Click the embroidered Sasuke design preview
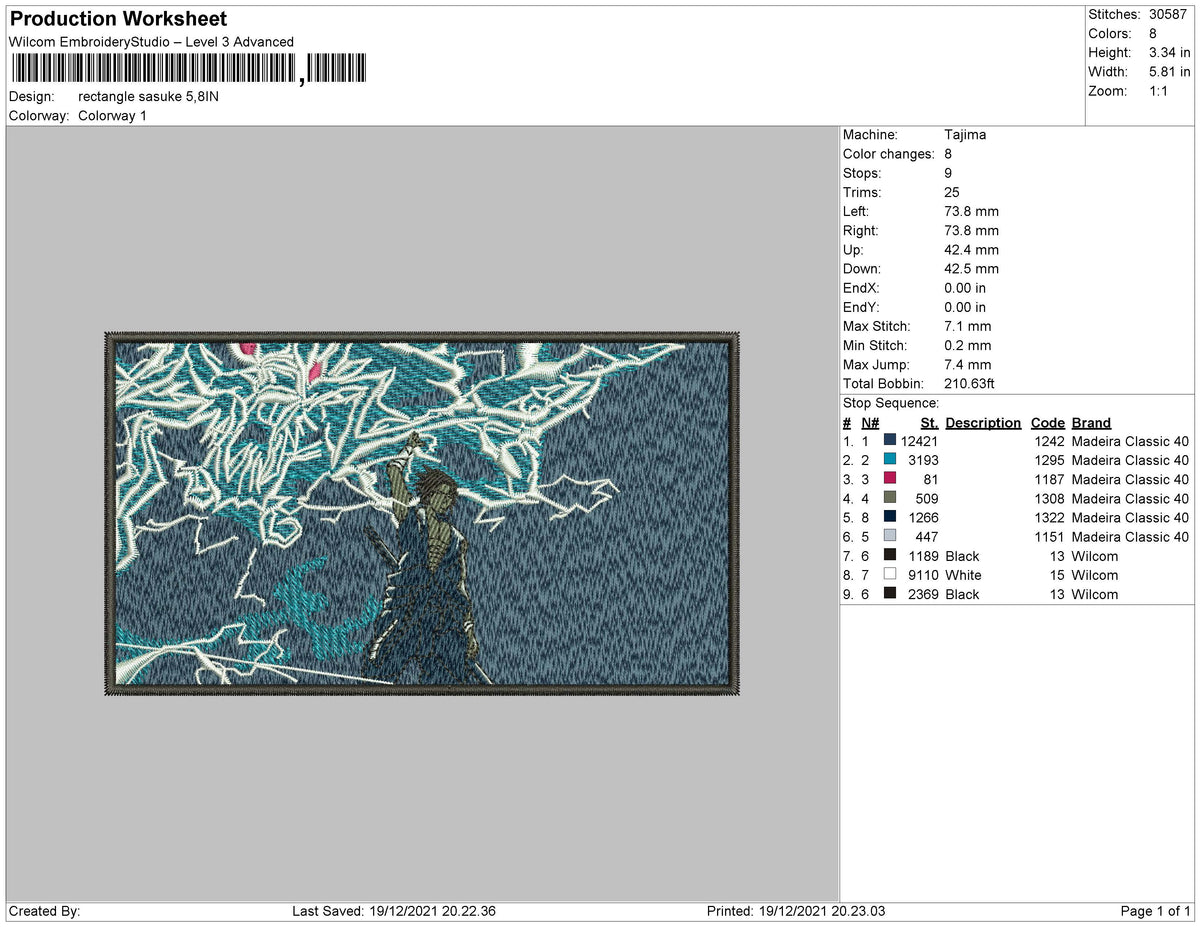The height and width of the screenshot is (927, 1200). click(422, 513)
